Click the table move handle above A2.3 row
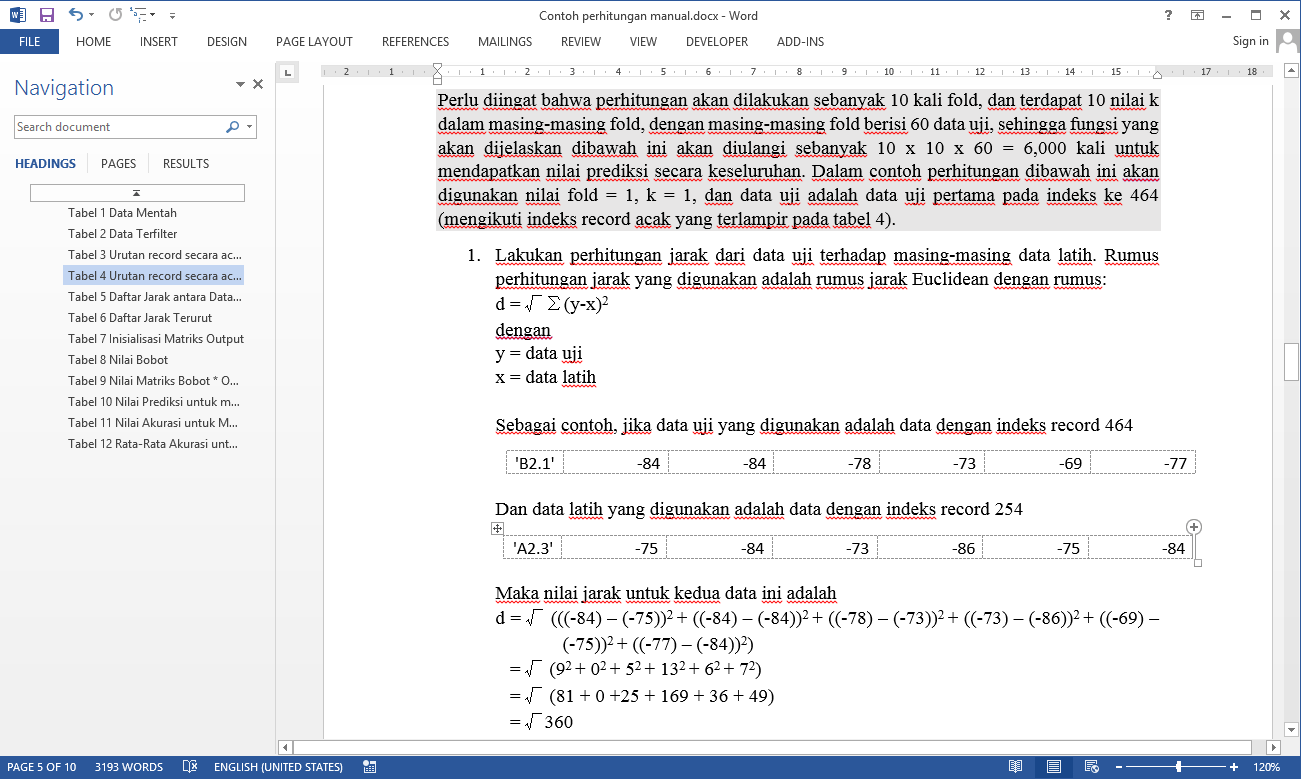This screenshot has height=779, width=1301. pyautogui.click(x=497, y=528)
